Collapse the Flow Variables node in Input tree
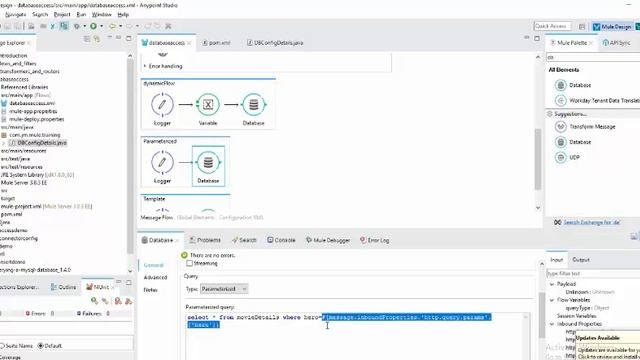 552,300
